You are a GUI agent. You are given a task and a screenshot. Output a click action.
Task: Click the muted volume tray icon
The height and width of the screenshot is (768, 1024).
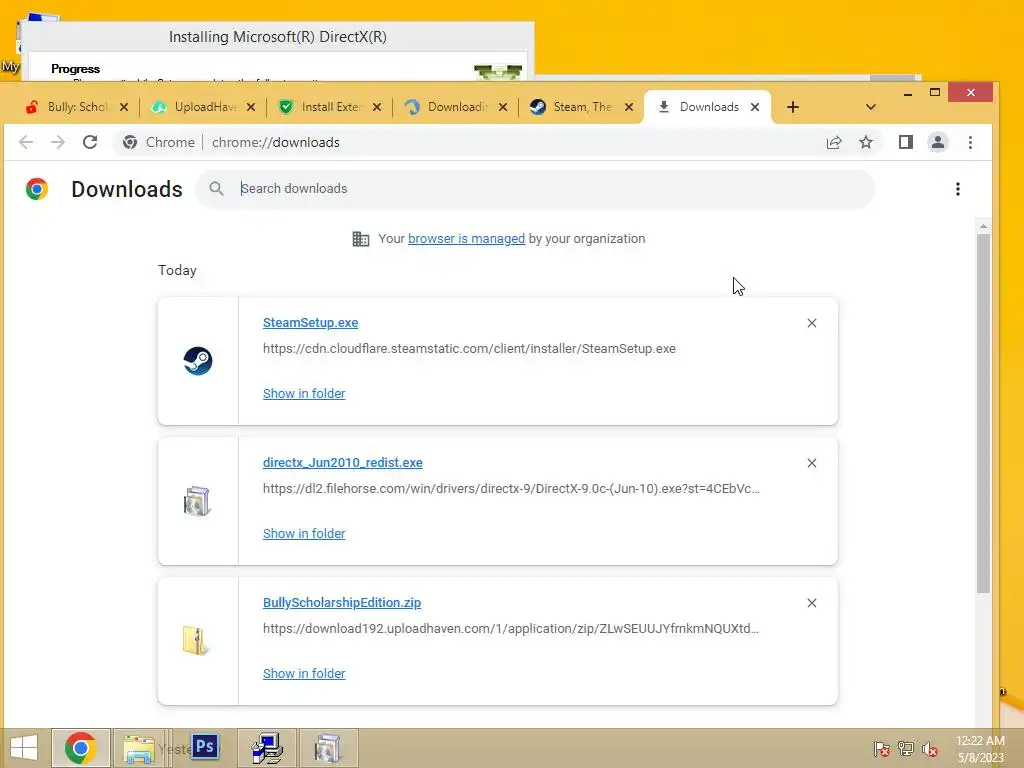point(930,748)
